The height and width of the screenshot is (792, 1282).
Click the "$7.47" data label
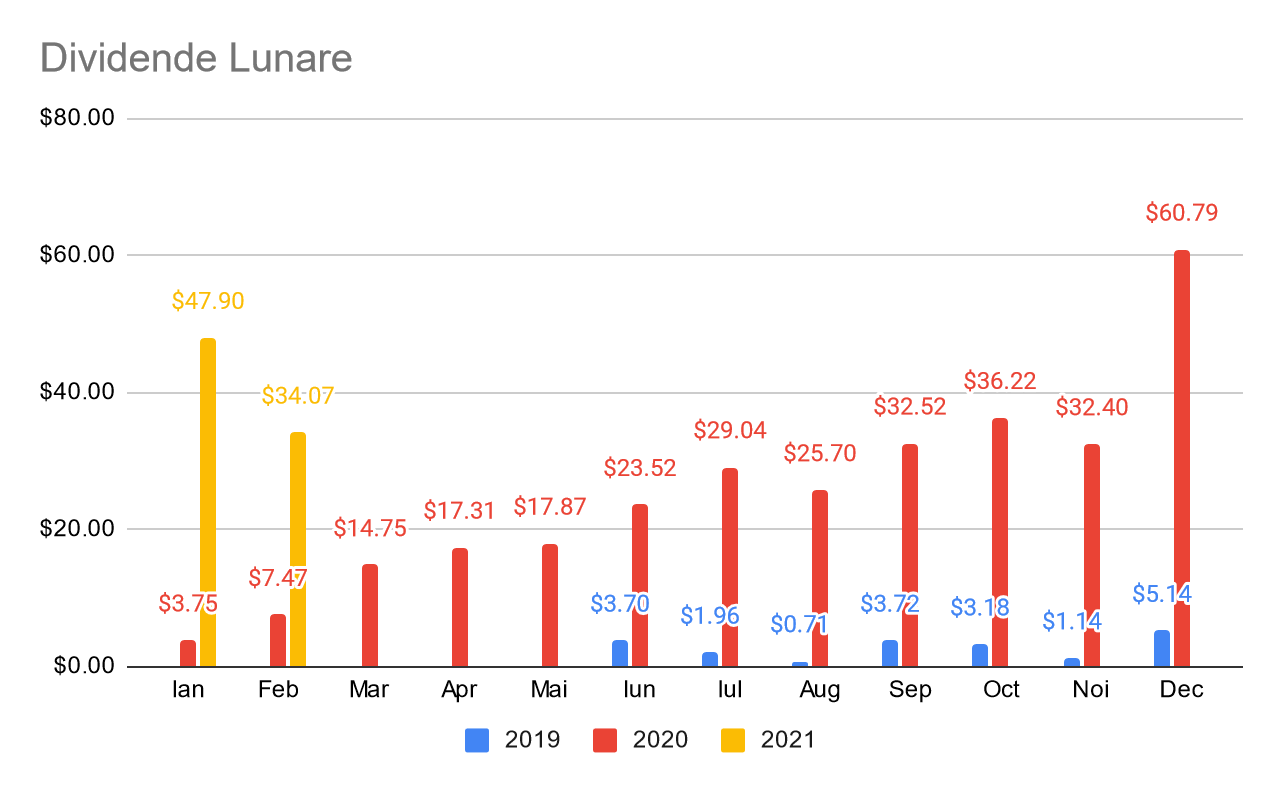coord(278,578)
